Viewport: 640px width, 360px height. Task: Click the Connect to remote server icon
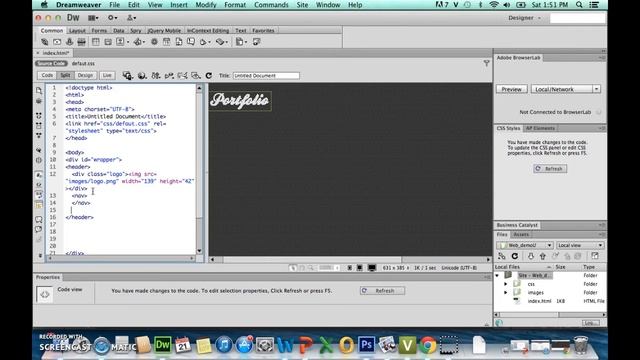(x=502, y=256)
